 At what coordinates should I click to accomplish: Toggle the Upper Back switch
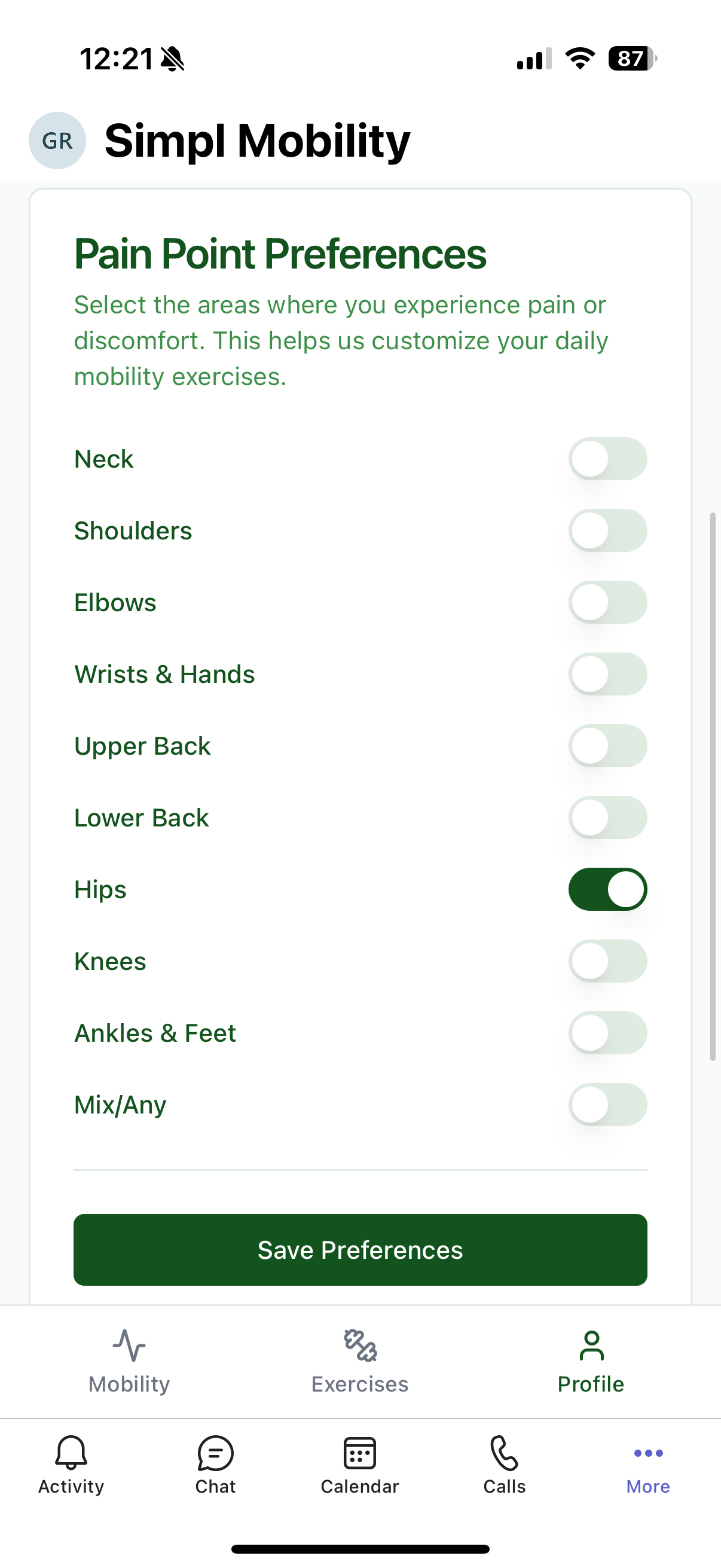pos(607,746)
